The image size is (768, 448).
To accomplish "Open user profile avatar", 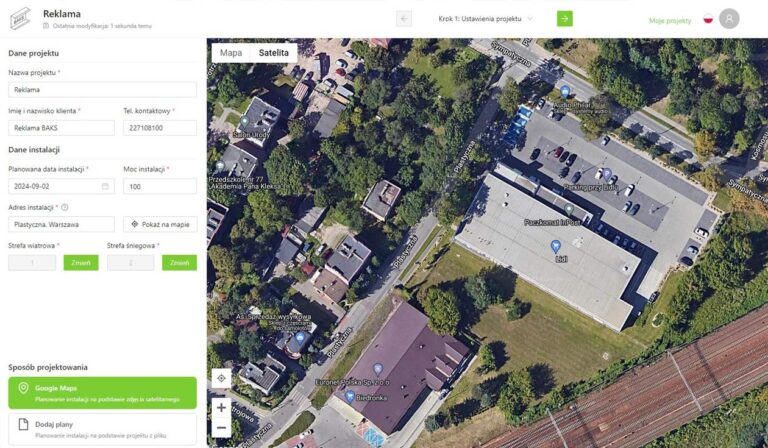I will pyautogui.click(x=729, y=19).
